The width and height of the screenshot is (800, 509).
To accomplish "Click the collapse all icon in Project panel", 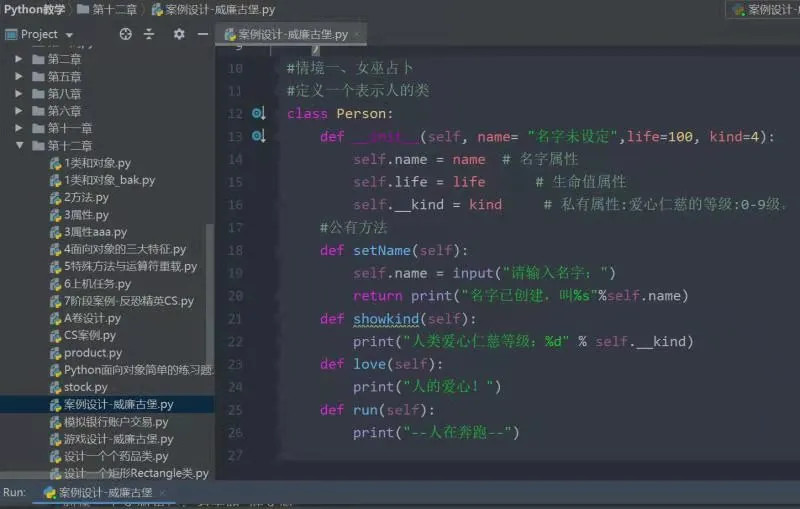I will click(x=150, y=34).
